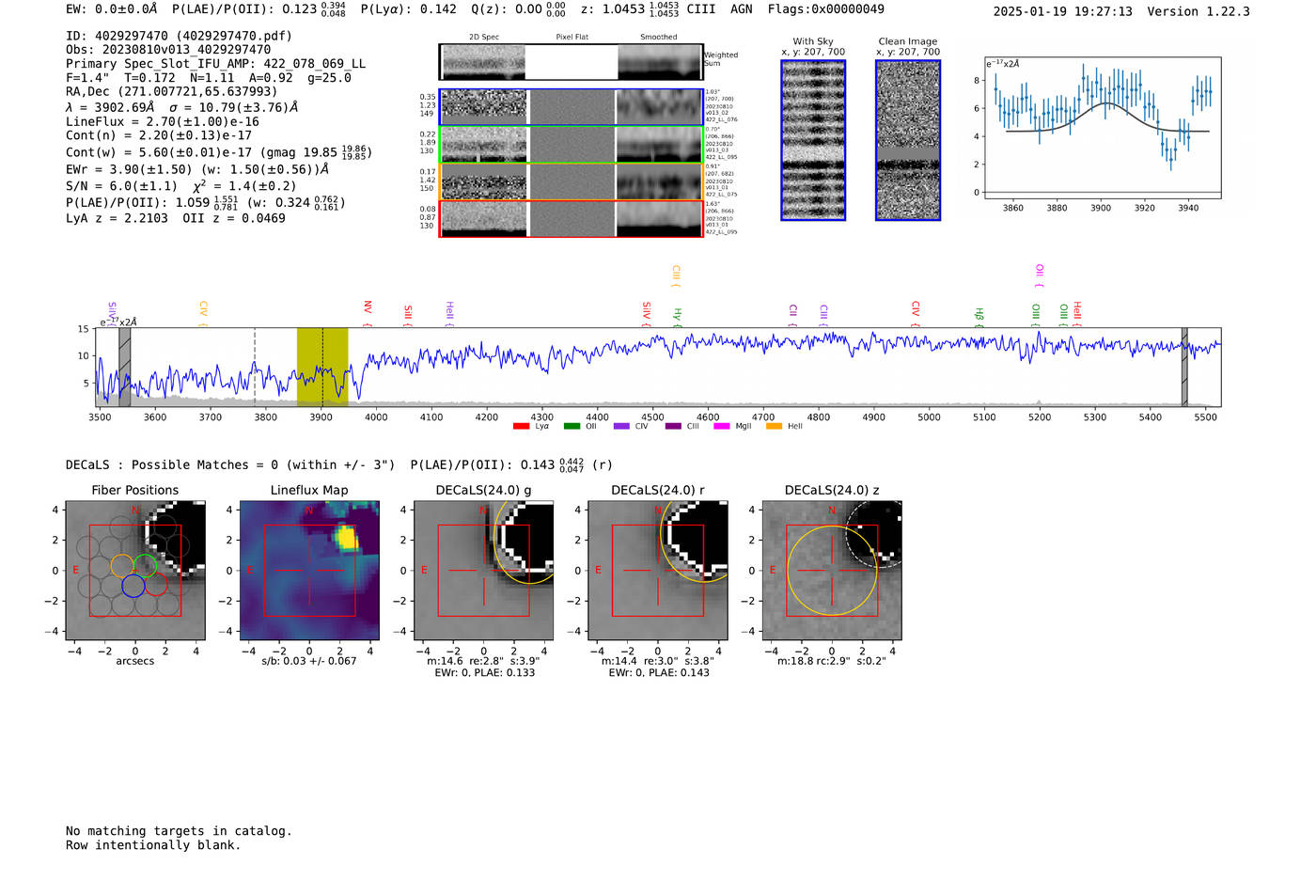Select the blue-bordered fiber spectrum row
The width and height of the screenshot is (1316, 896).
[x=571, y=107]
